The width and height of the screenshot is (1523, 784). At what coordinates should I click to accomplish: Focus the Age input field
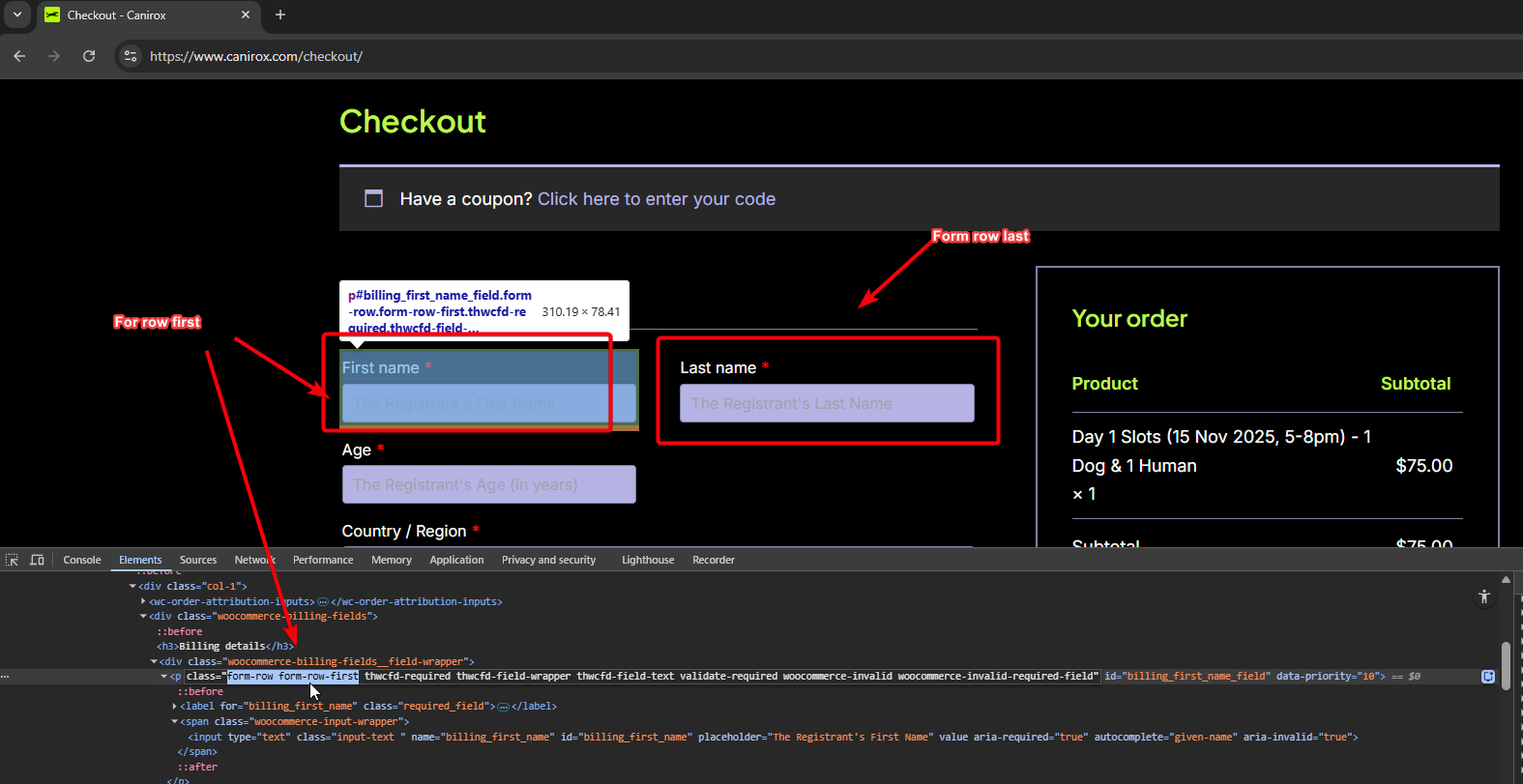click(488, 484)
